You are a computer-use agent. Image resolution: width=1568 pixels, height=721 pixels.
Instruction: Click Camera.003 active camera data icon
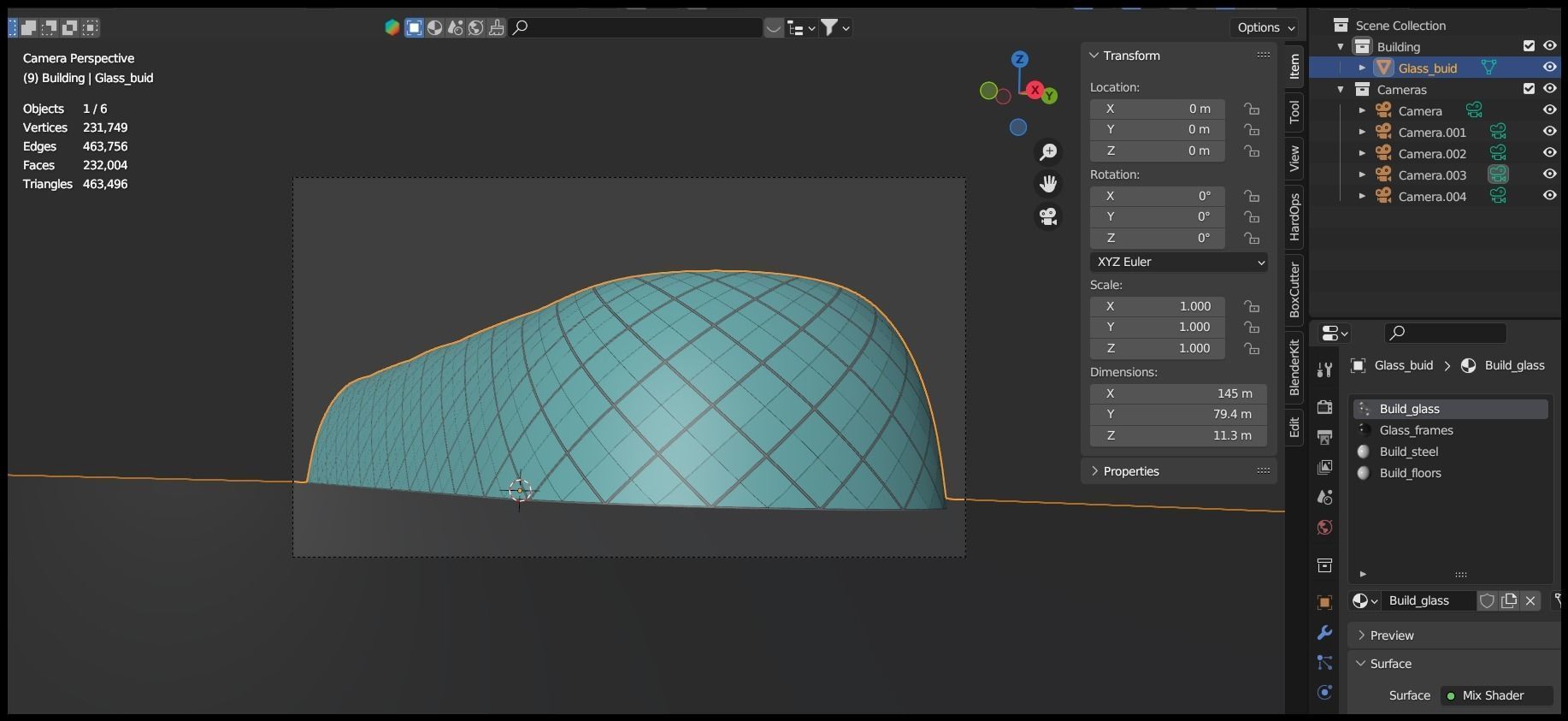click(1498, 174)
